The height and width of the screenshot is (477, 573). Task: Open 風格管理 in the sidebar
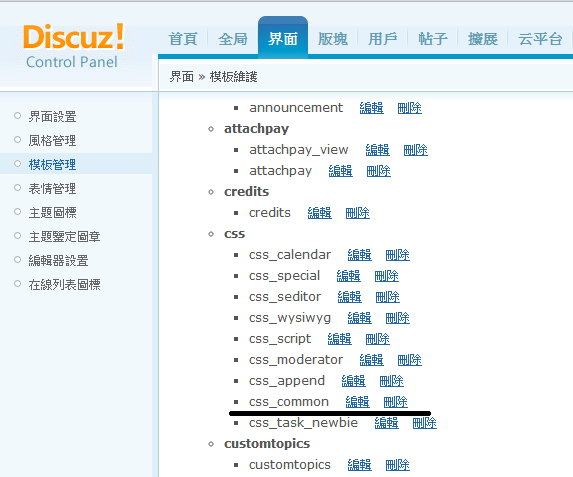pyautogui.click(x=52, y=140)
